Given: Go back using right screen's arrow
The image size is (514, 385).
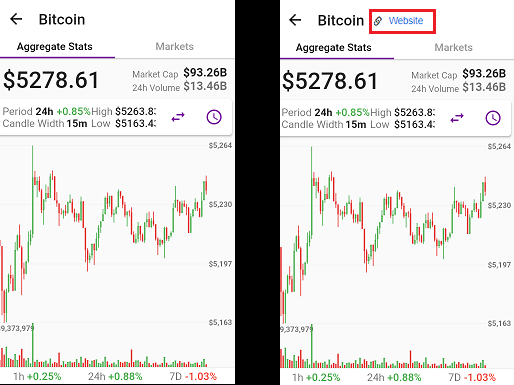Looking at the screenshot, I should (295, 20).
